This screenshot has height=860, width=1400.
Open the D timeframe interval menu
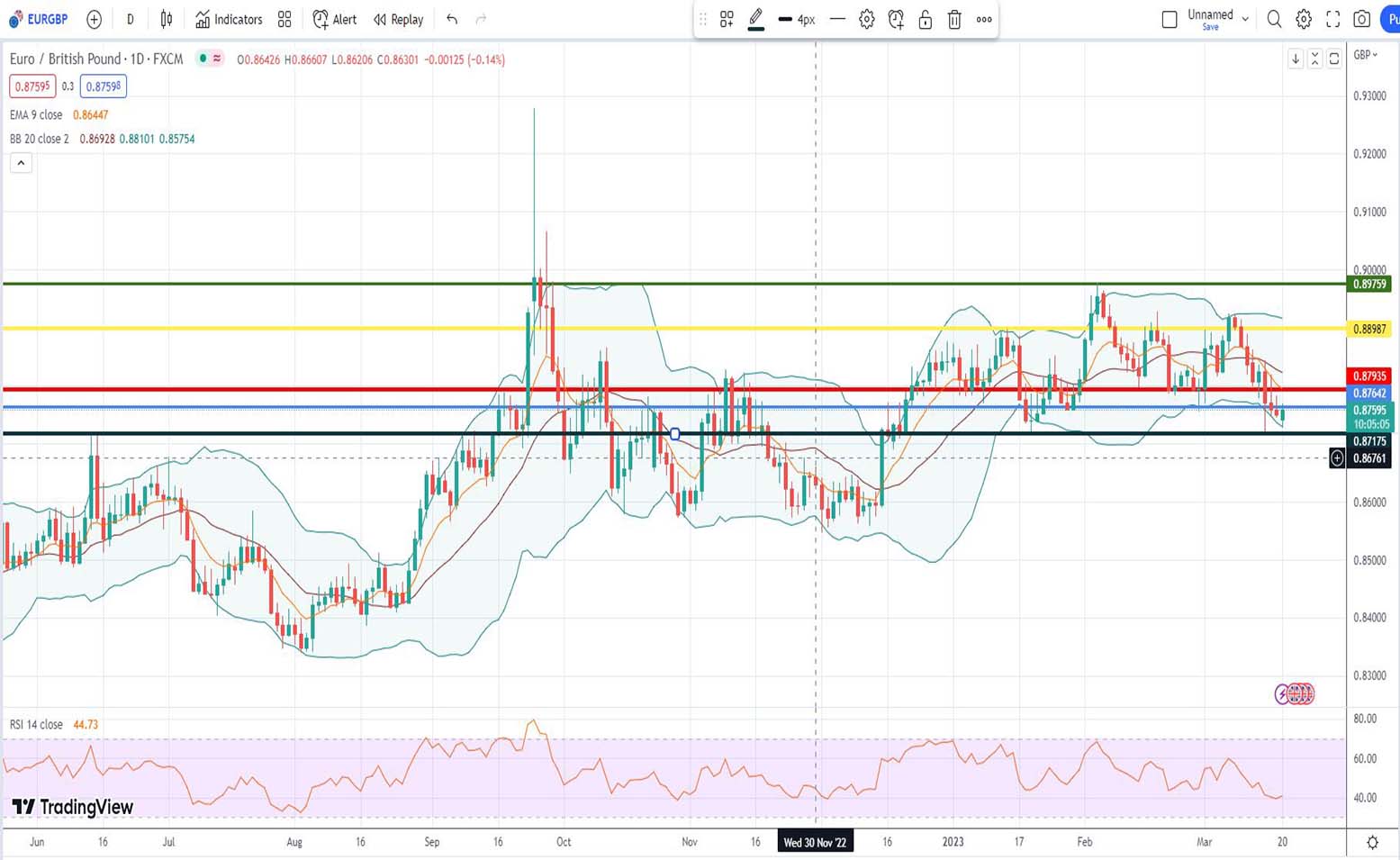[x=131, y=19]
